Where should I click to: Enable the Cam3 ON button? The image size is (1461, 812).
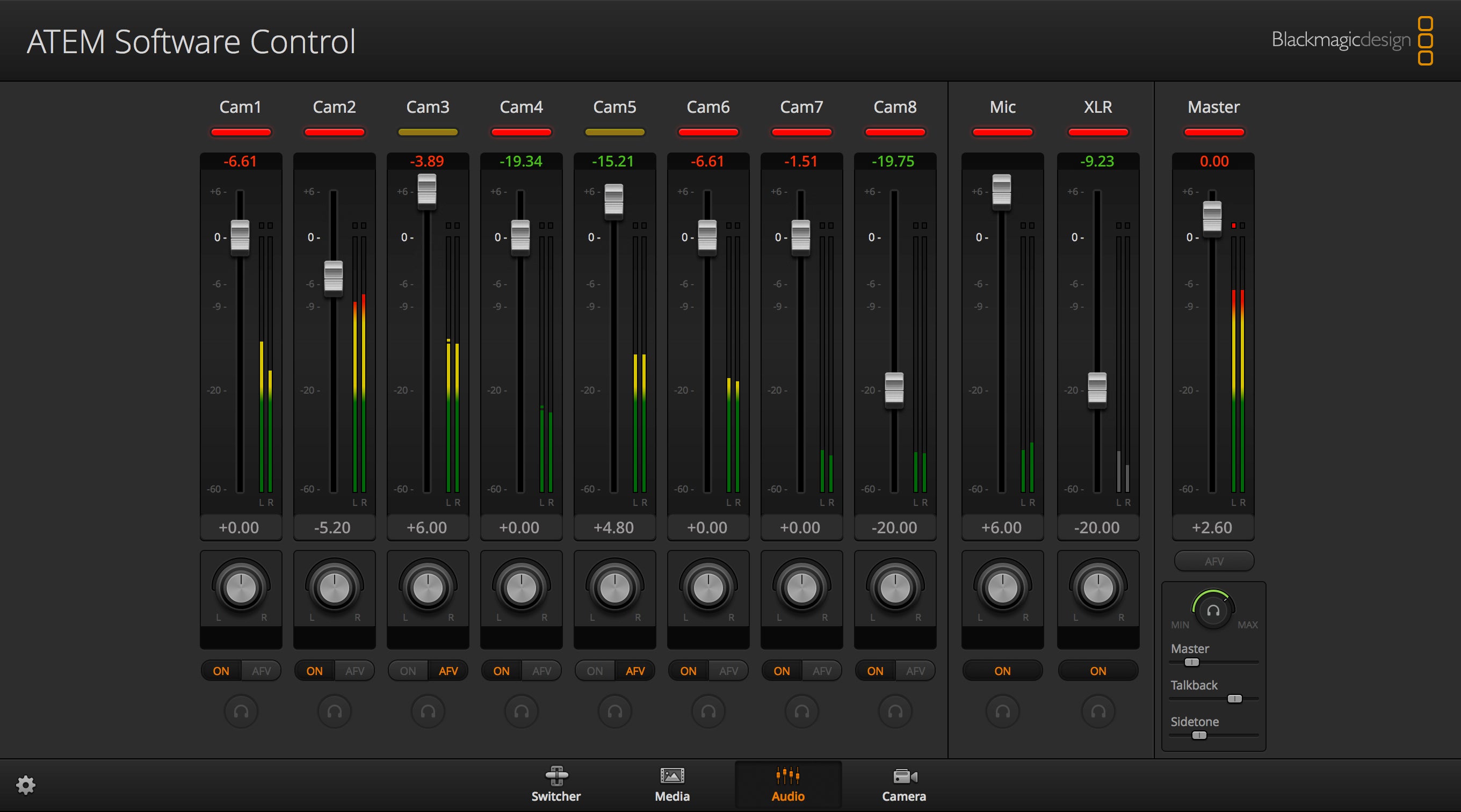408,671
